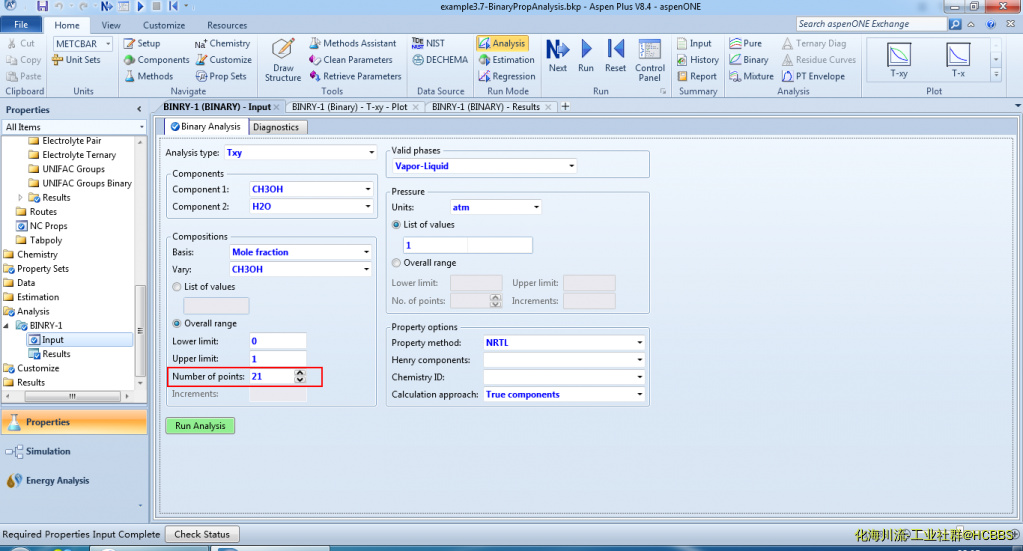
Task: Click Reset in the Run group
Action: tap(615, 55)
